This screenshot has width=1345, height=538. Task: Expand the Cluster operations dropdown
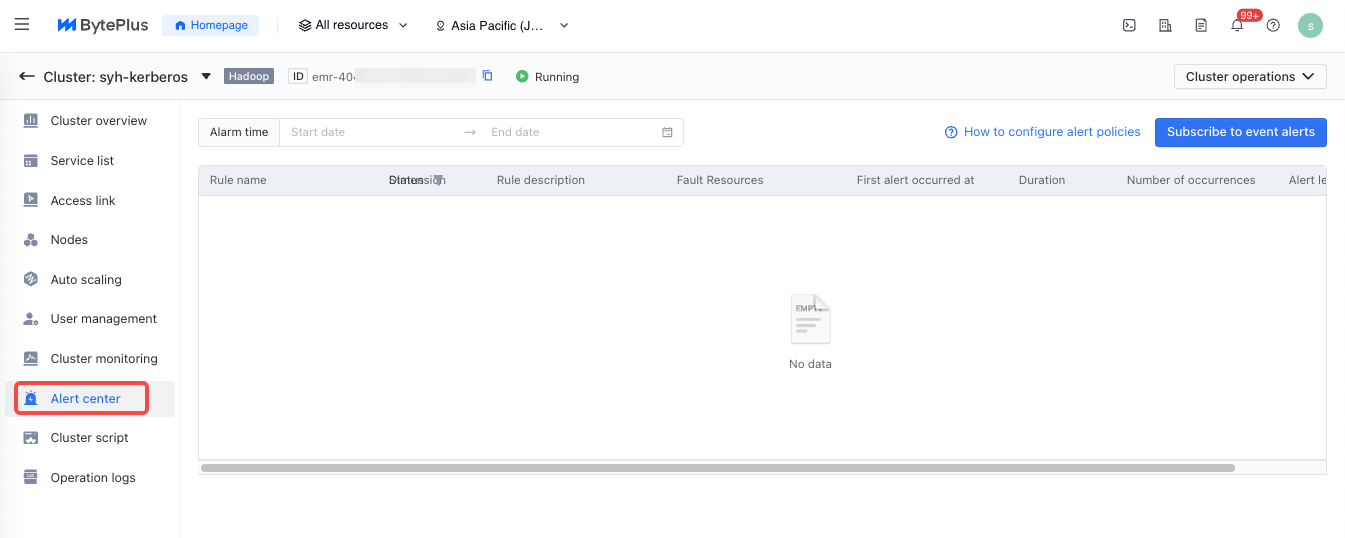click(1250, 77)
